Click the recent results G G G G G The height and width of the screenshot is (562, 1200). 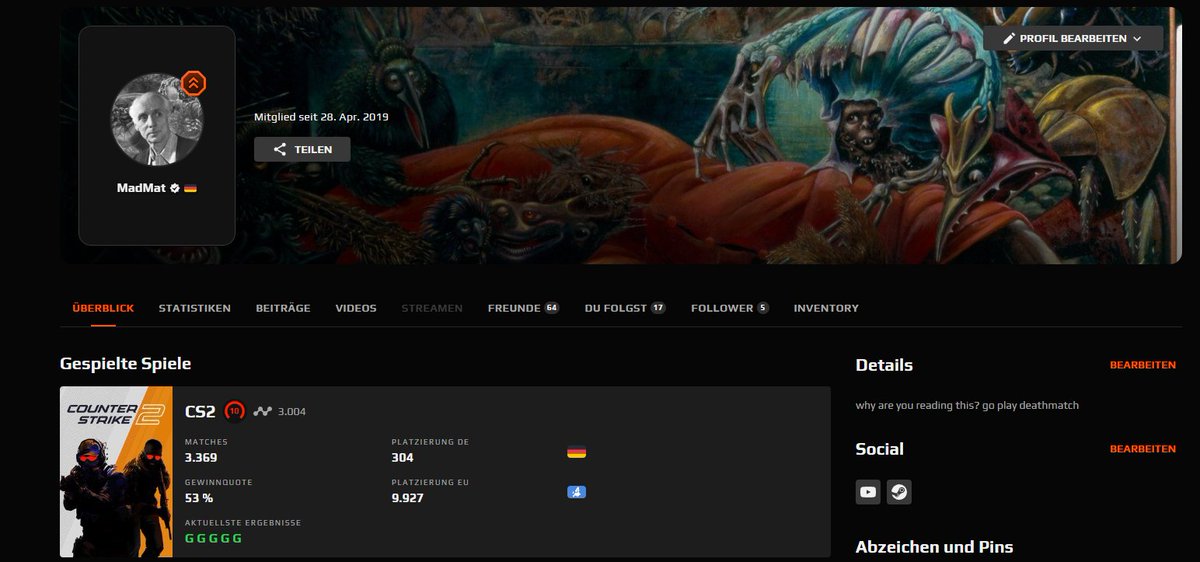coord(213,538)
